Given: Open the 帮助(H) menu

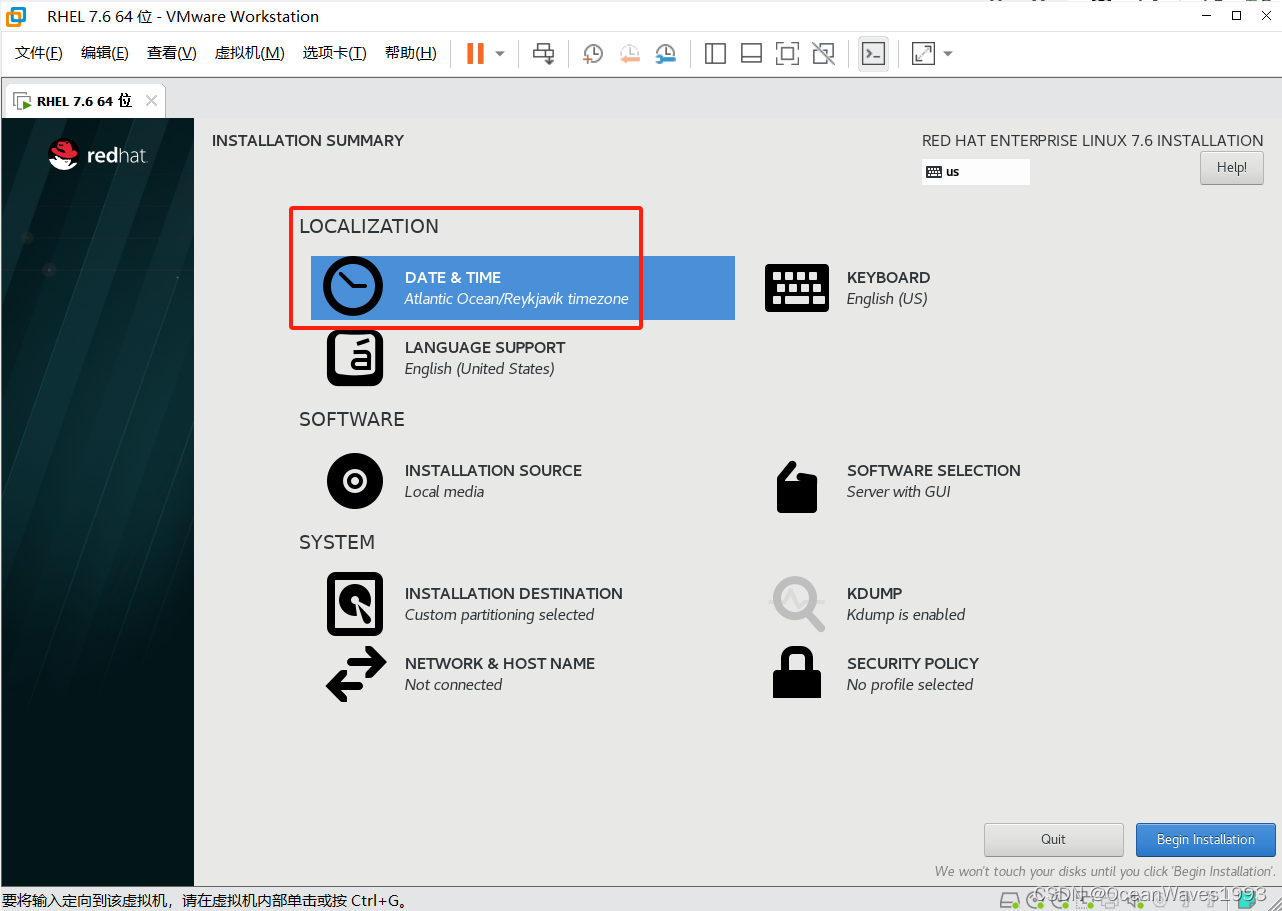Looking at the screenshot, I should [x=411, y=53].
